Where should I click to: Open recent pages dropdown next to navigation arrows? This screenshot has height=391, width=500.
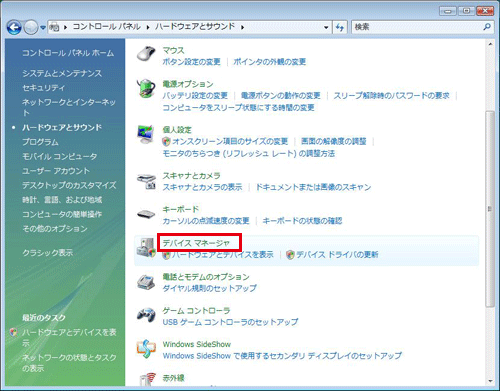click(x=43, y=28)
